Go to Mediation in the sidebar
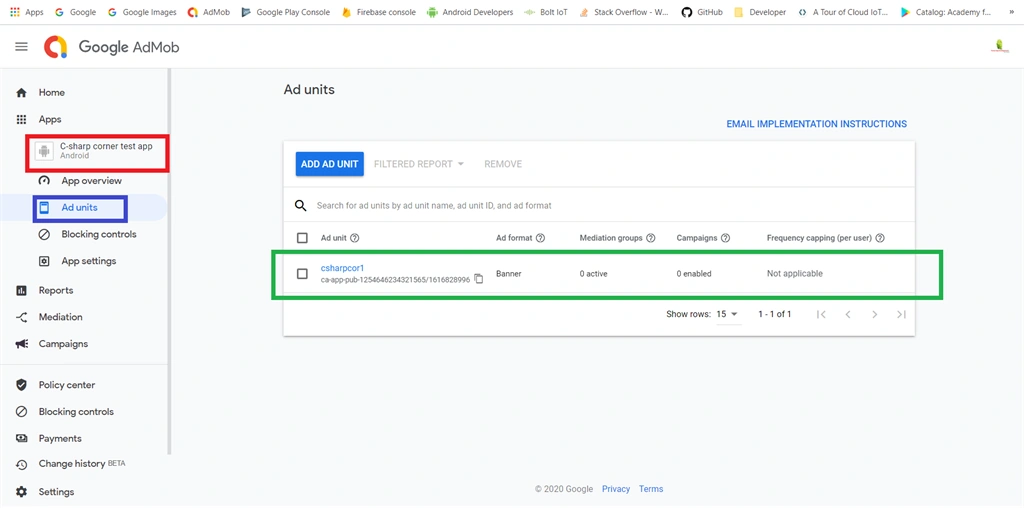 61,317
